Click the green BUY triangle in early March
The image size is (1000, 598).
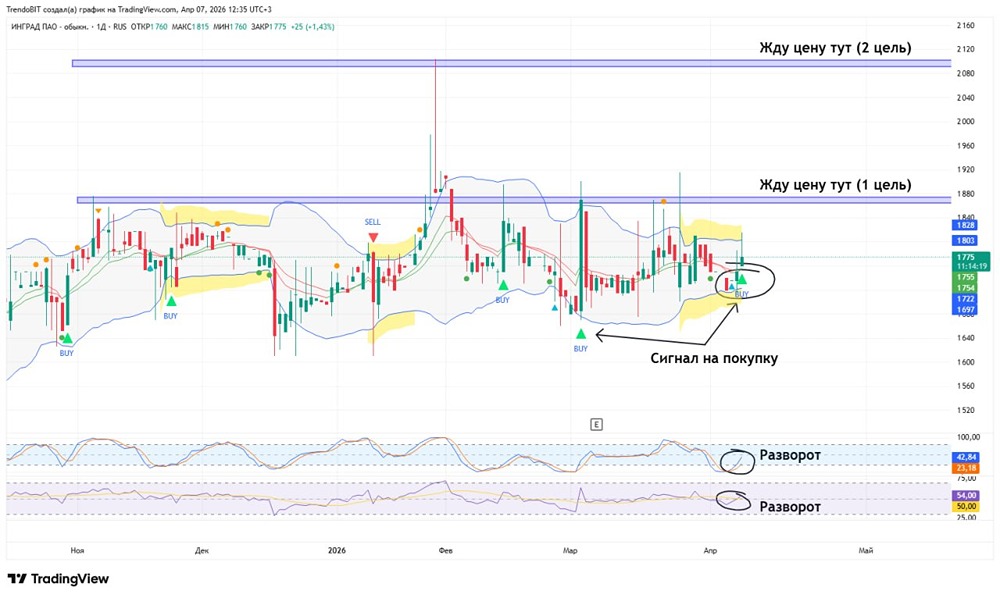(x=580, y=334)
